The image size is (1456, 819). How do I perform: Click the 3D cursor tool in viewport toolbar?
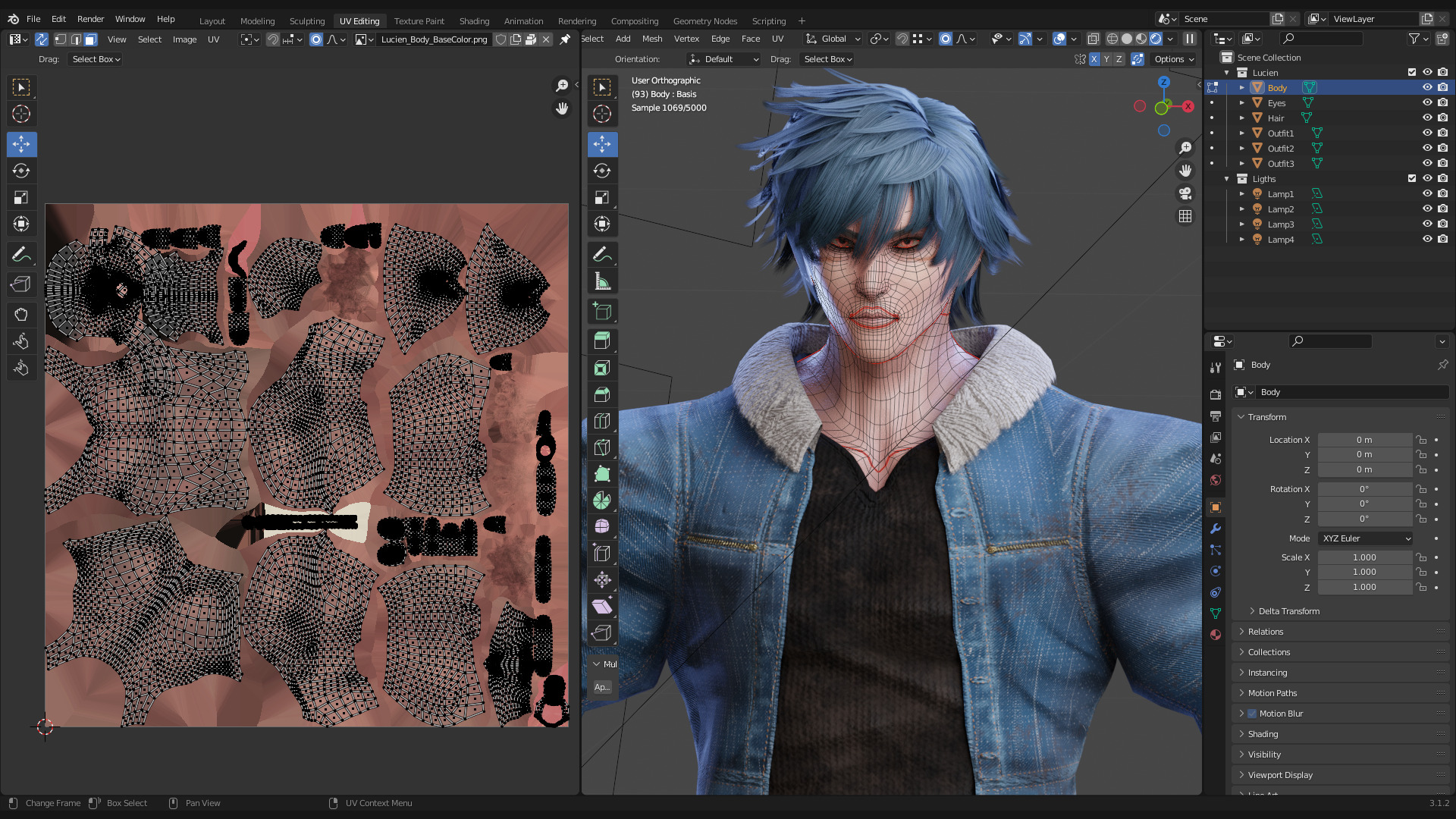602,114
